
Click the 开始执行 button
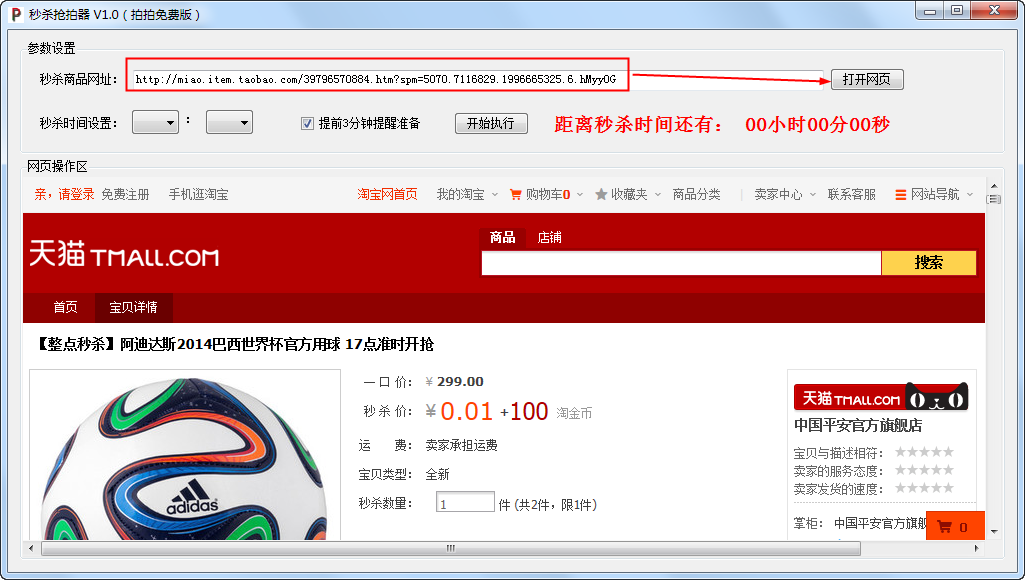point(491,123)
